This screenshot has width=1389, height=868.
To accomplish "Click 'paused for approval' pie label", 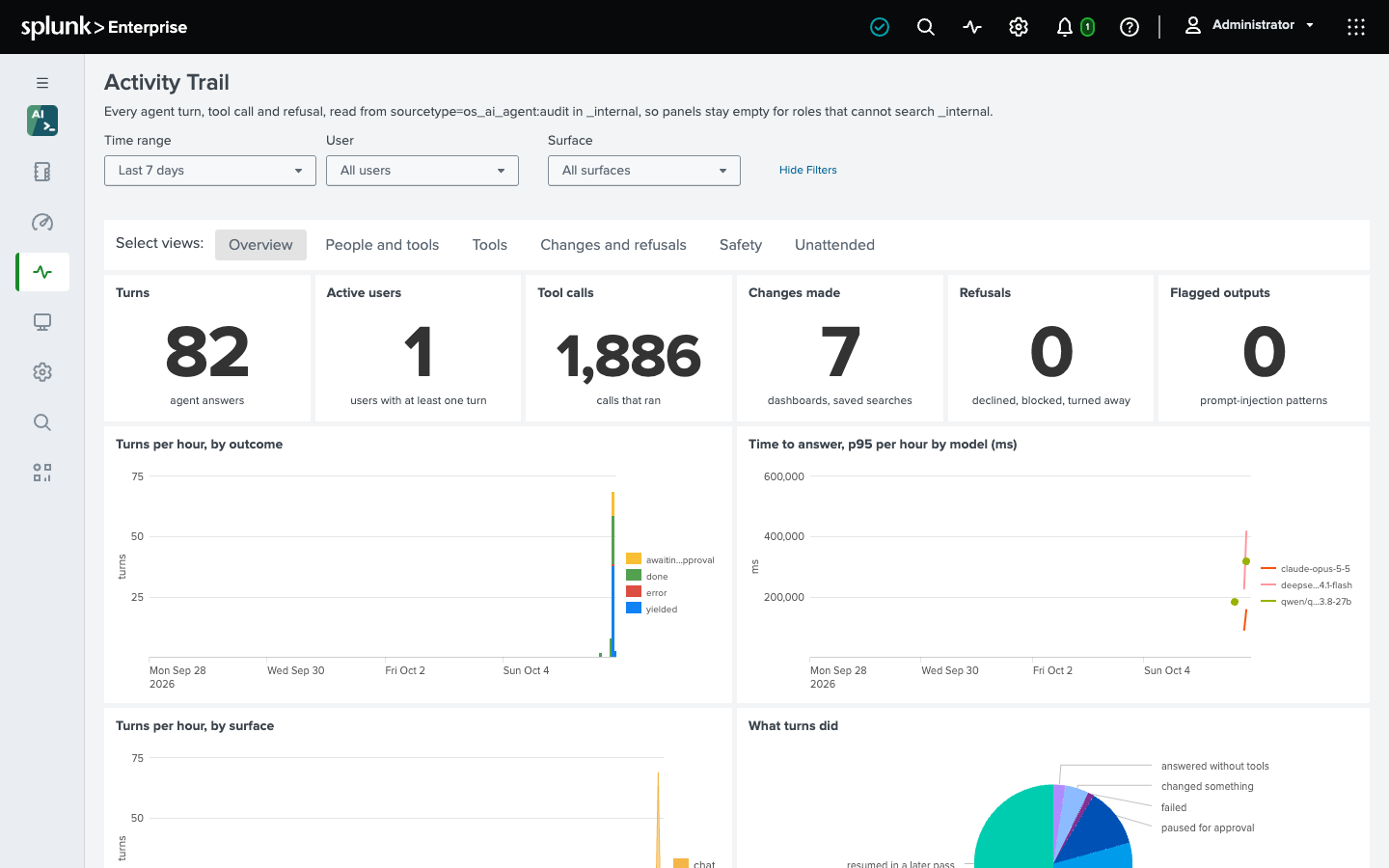I will point(1208,828).
